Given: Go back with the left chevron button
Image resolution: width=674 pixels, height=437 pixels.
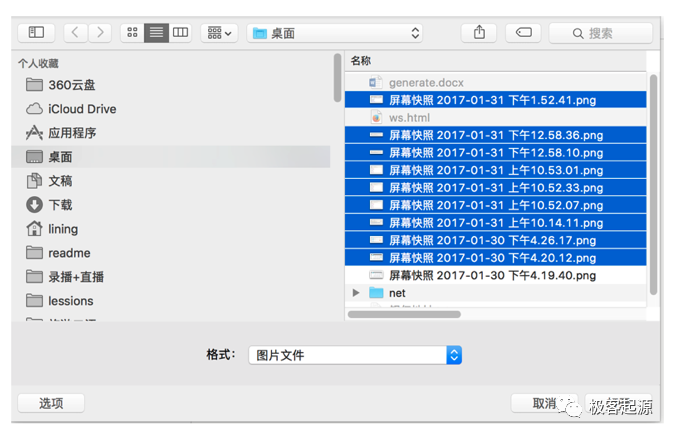Looking at the screenshot, I should pyautogui.click(x=76, y=33).
